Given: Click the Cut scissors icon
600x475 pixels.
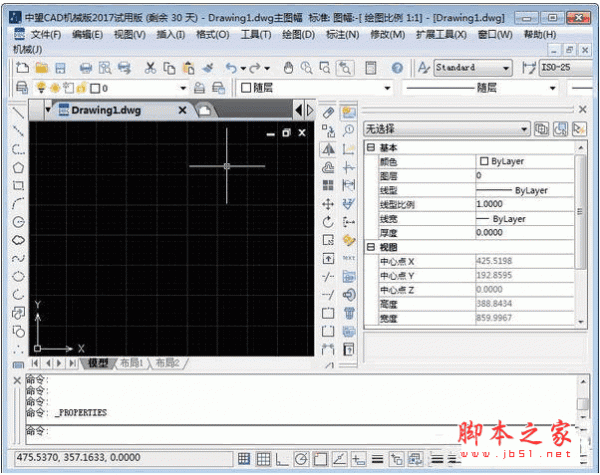Looking at the screenshot, I should (150, 68).
